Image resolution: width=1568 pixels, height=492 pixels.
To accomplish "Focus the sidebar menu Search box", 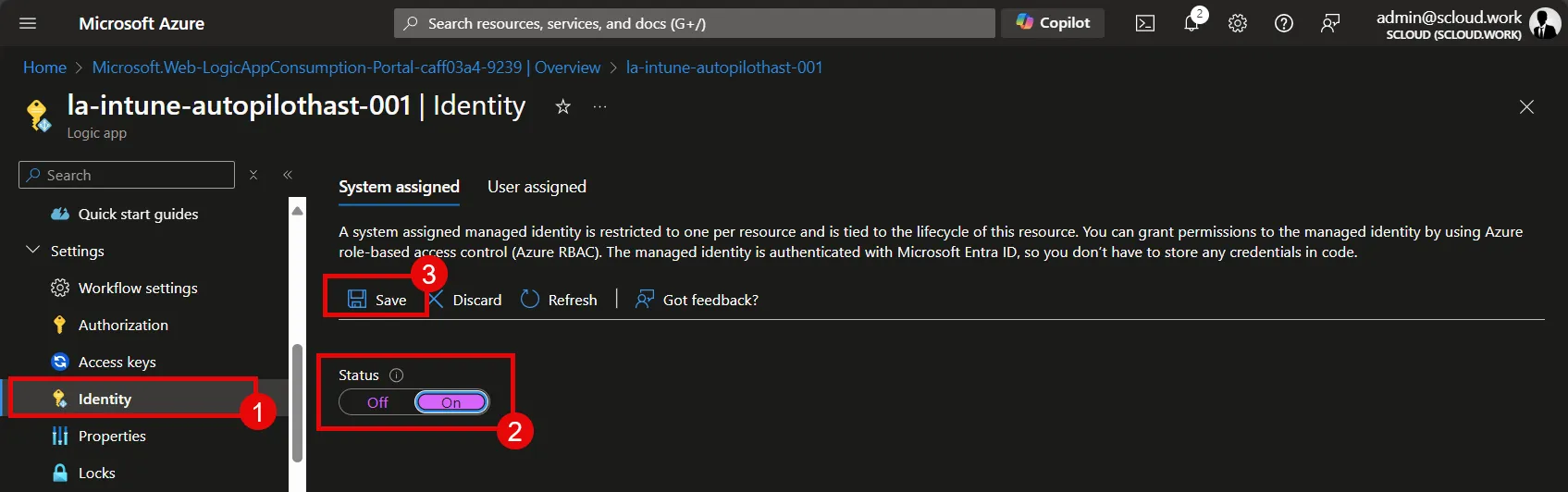I will click(x=127, y=175).
